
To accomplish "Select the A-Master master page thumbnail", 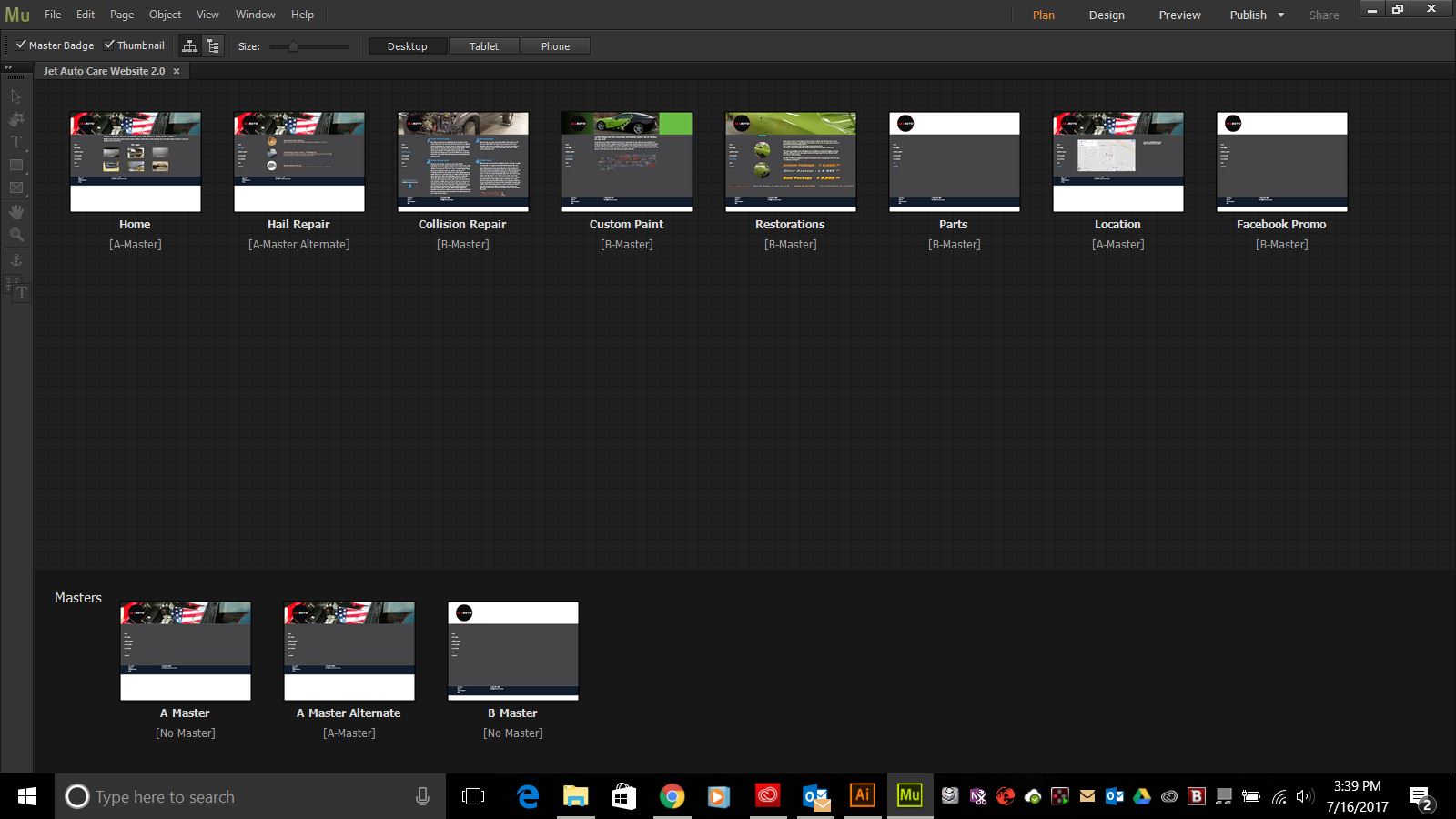I will point(186,651).
